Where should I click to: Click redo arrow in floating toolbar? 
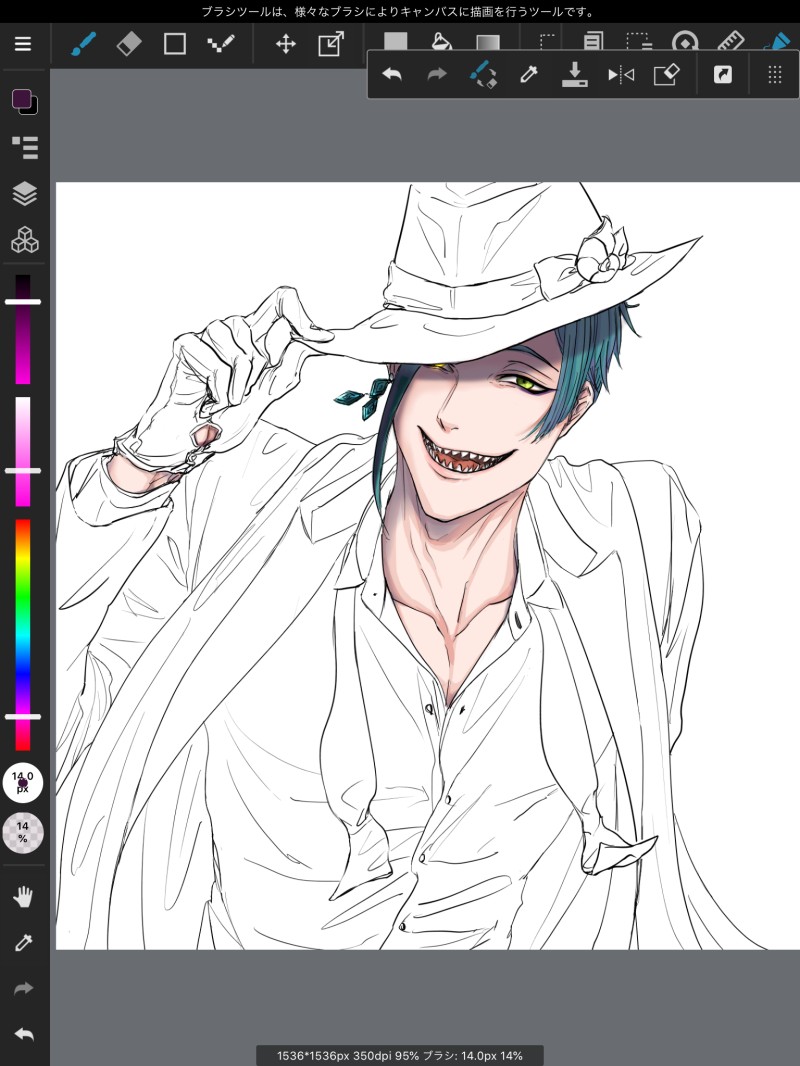(437, 74)
